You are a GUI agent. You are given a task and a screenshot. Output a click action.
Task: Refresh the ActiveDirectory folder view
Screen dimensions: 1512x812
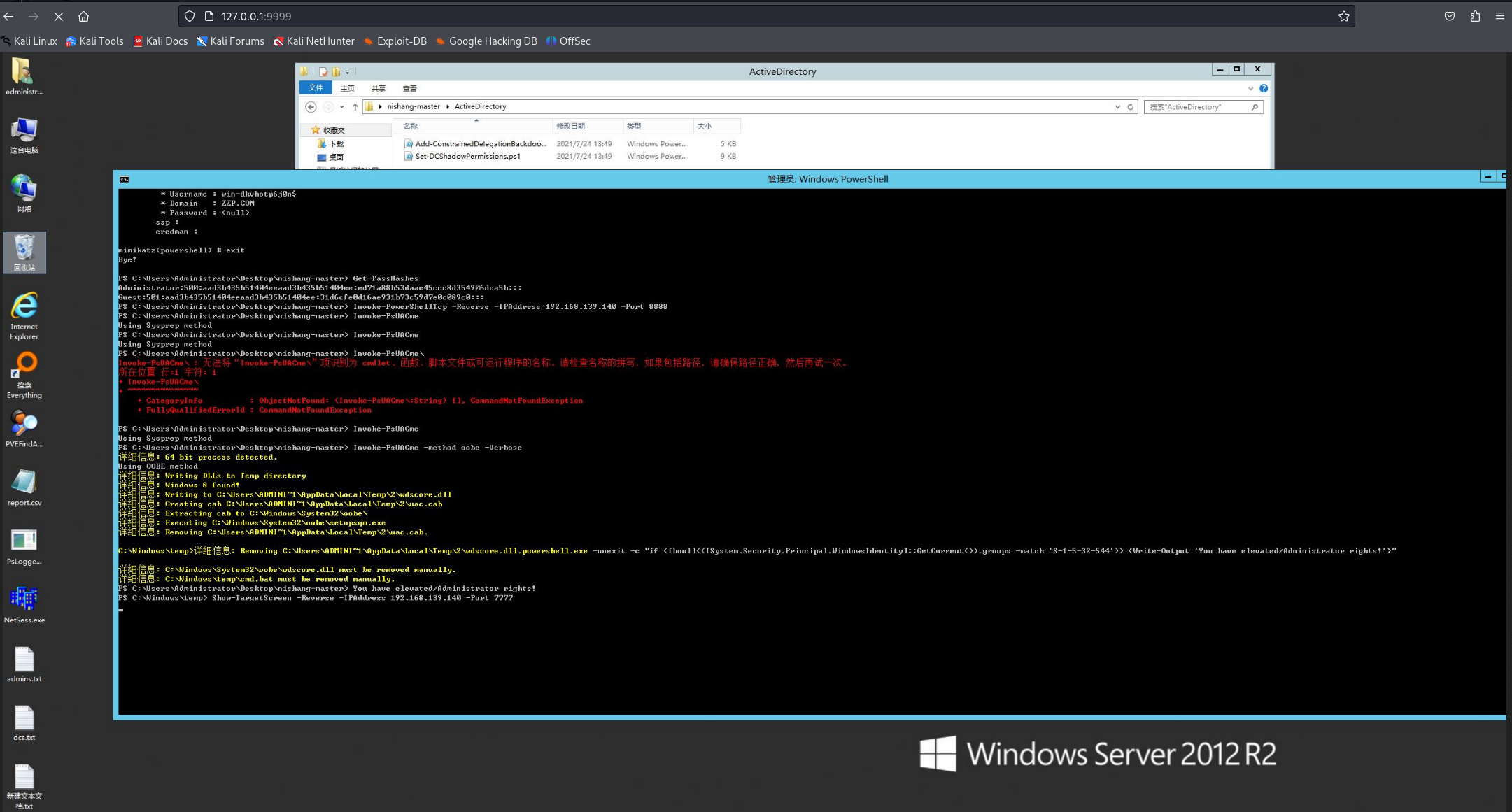(1130, 107)
